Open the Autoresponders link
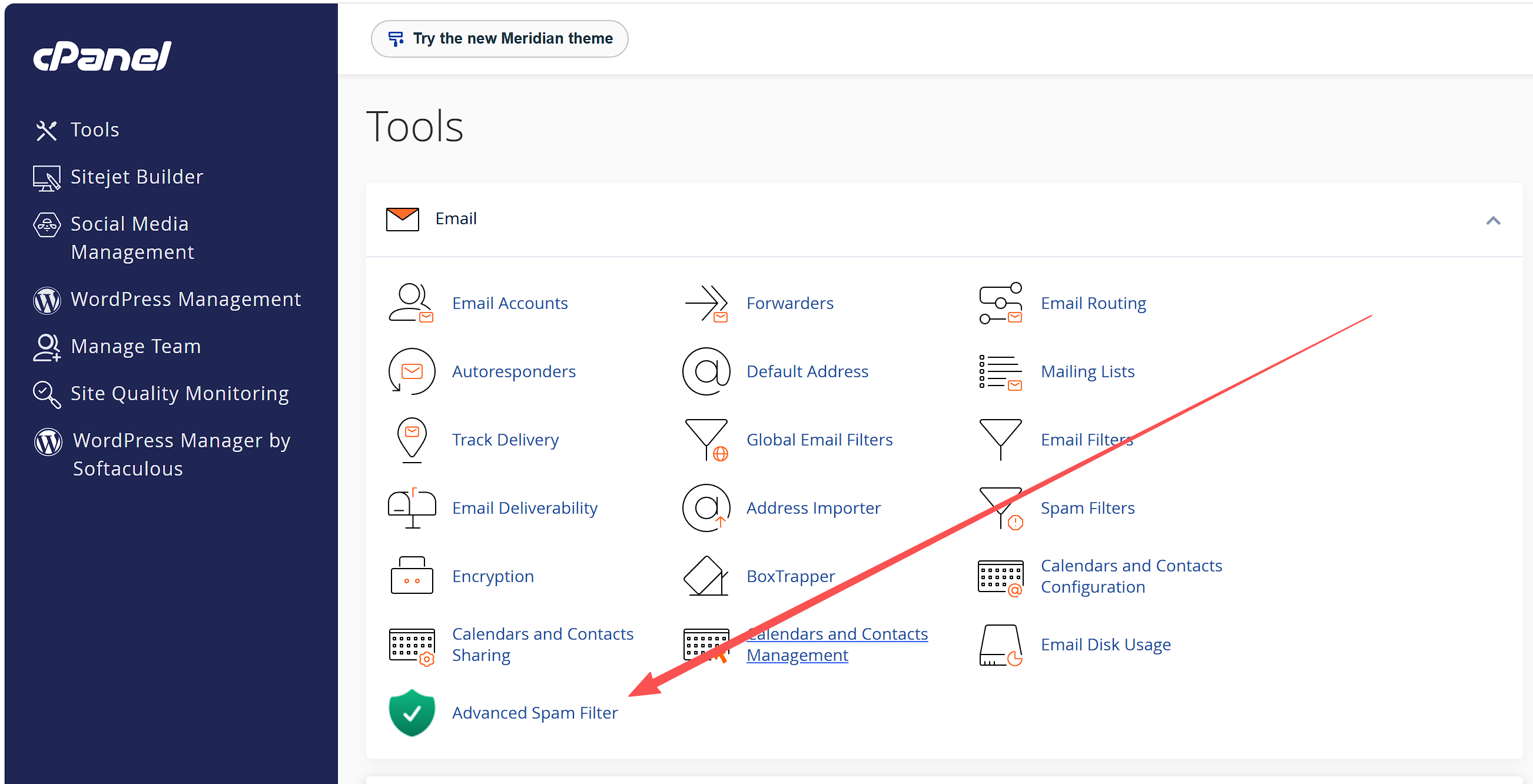 513,372
